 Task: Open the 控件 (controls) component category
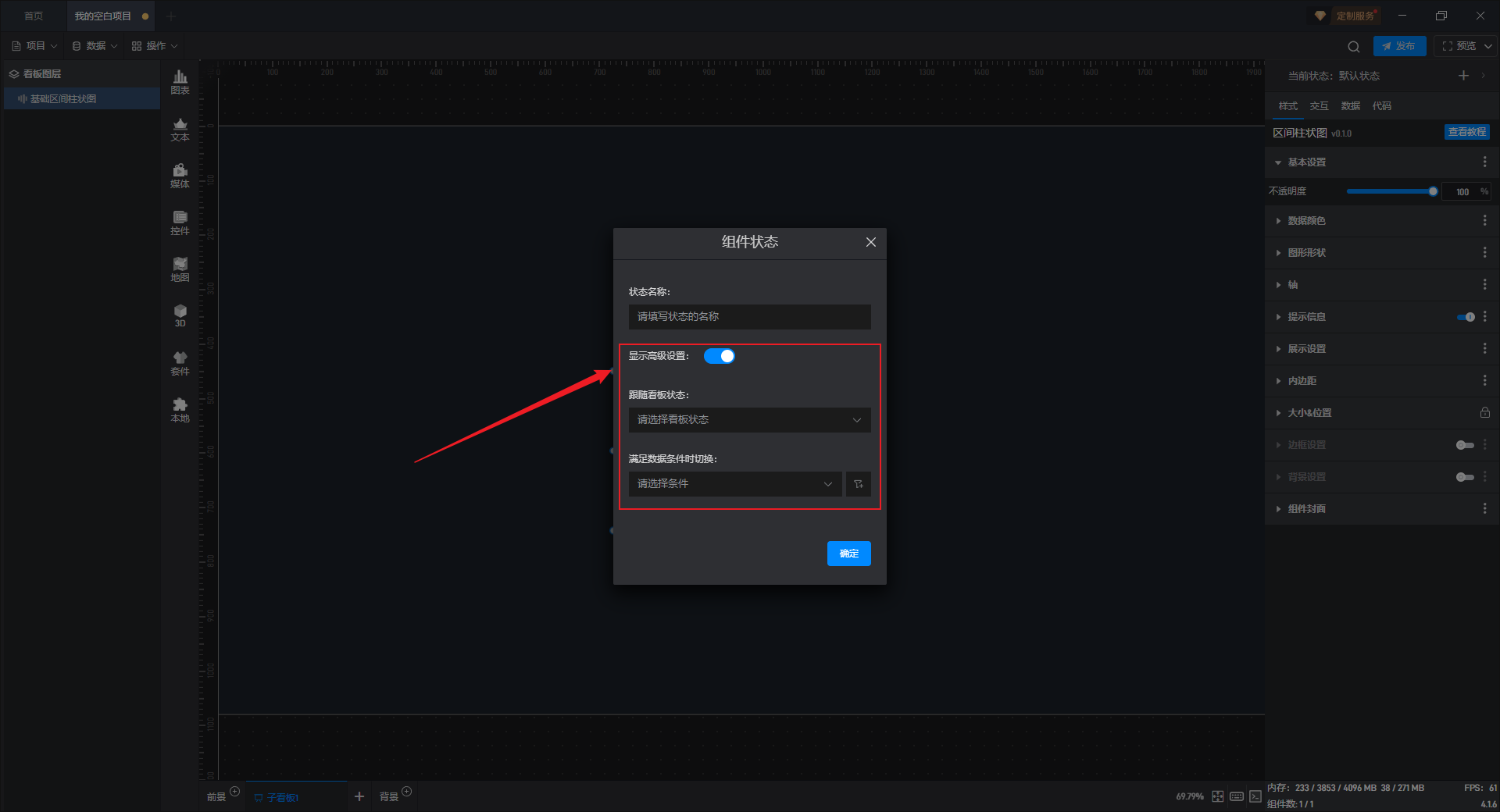(180, 223)
